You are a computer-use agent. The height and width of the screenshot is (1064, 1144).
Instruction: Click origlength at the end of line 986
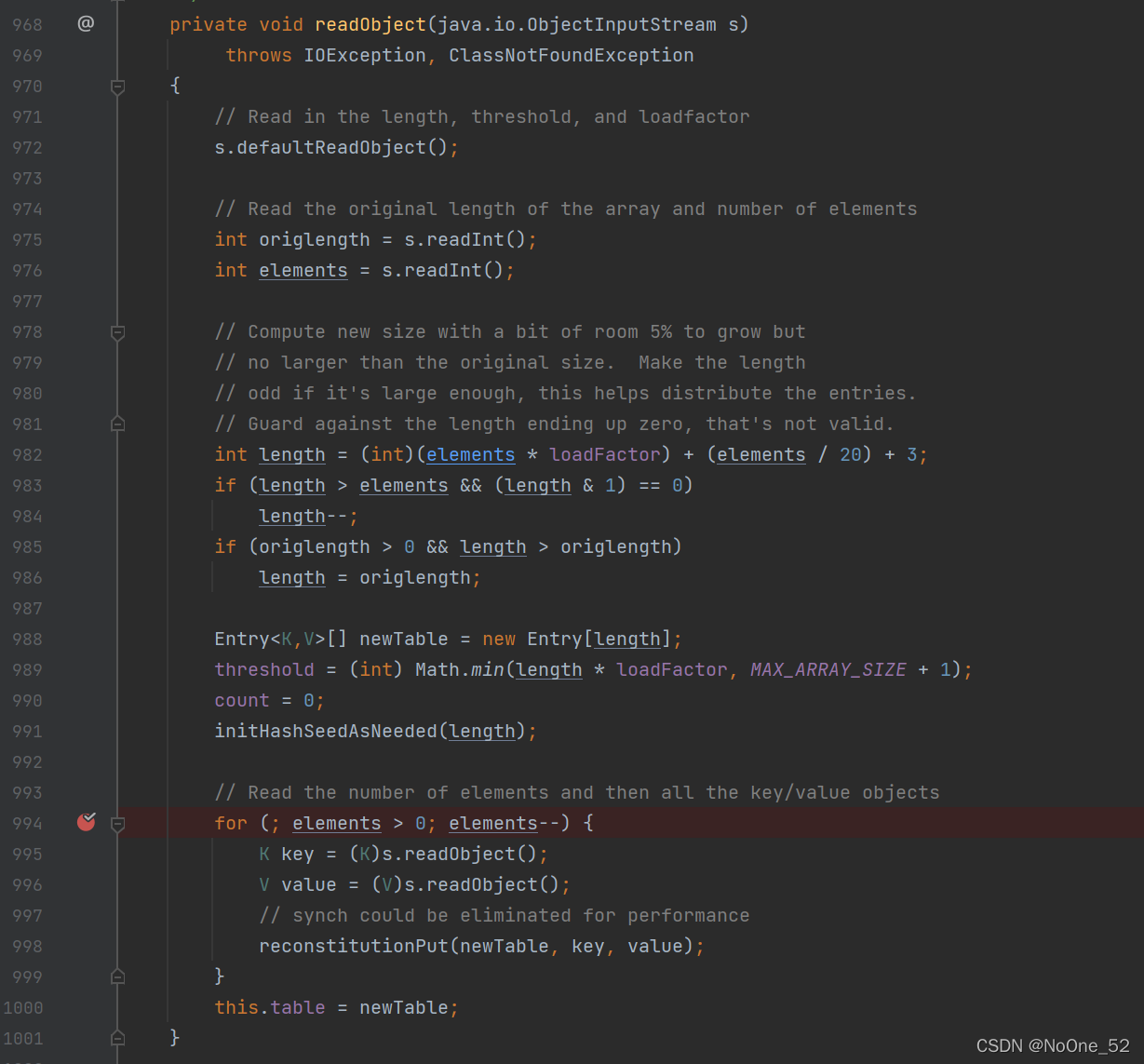[415, 578]
